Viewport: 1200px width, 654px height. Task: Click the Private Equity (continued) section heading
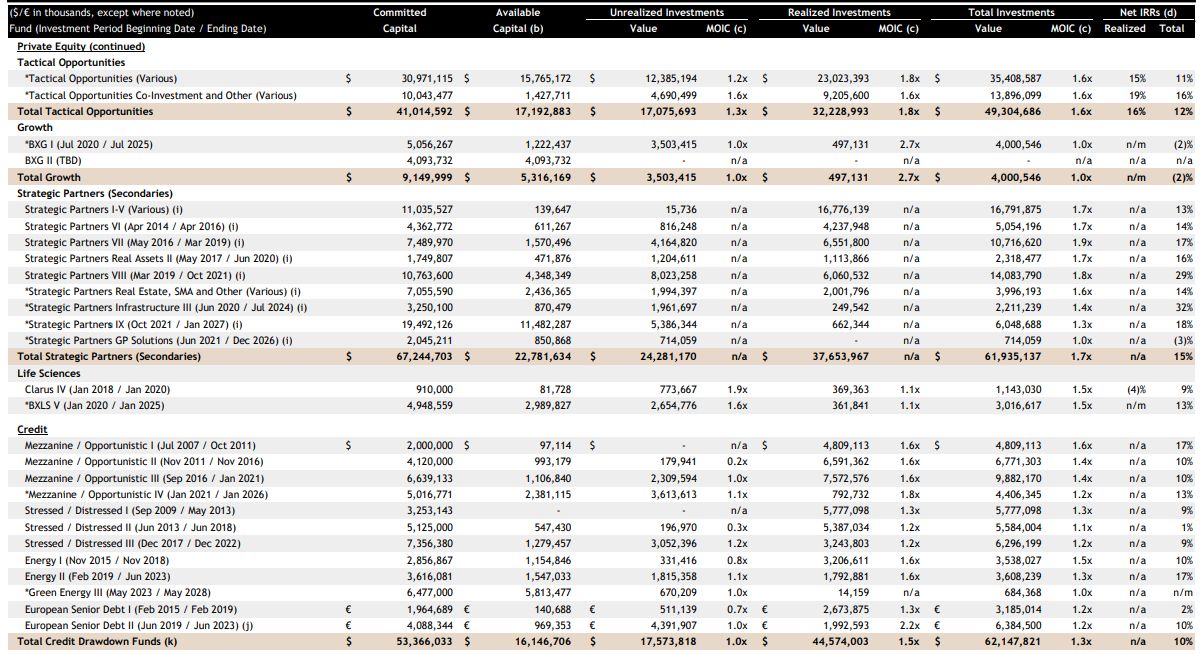tap(81, 47)
